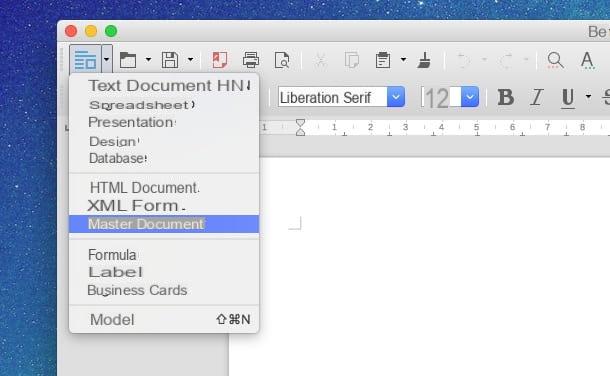
Task: Click the New document icon
Action: click(x=85, y=59)
